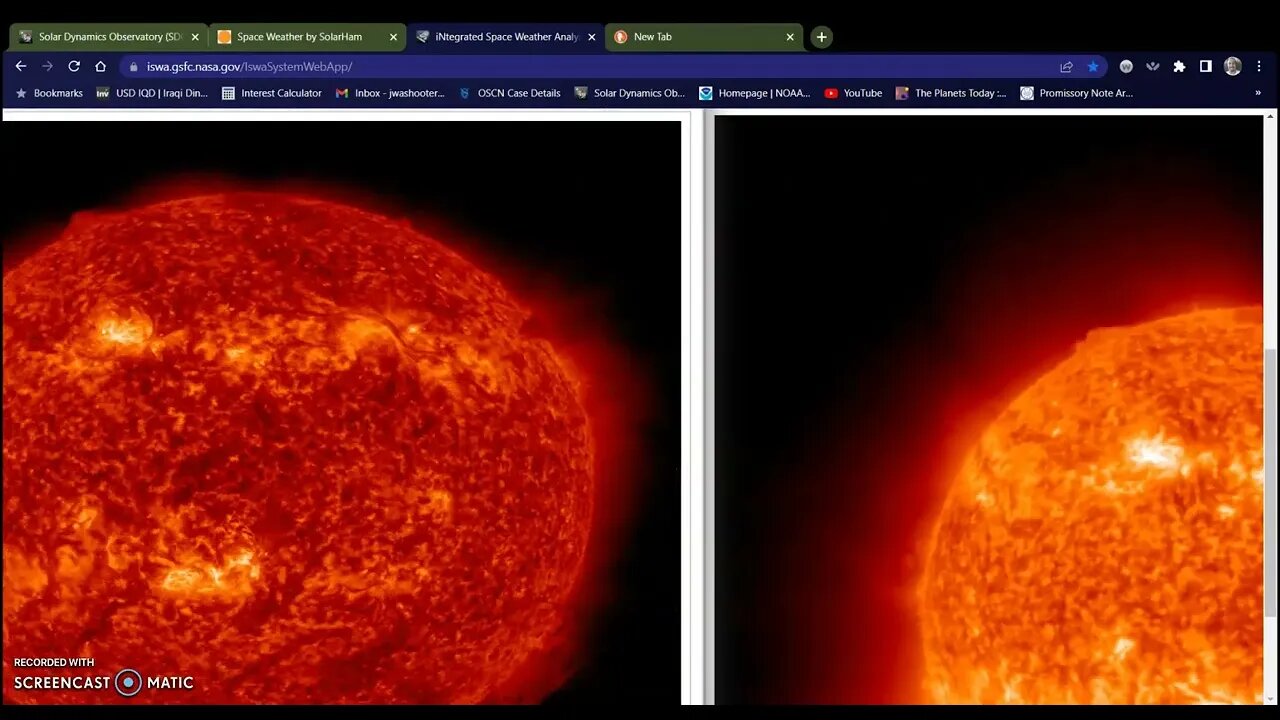1280x720 pixels.
Task: Close the iNtegrated Space Weather tab
Action: 591,37
